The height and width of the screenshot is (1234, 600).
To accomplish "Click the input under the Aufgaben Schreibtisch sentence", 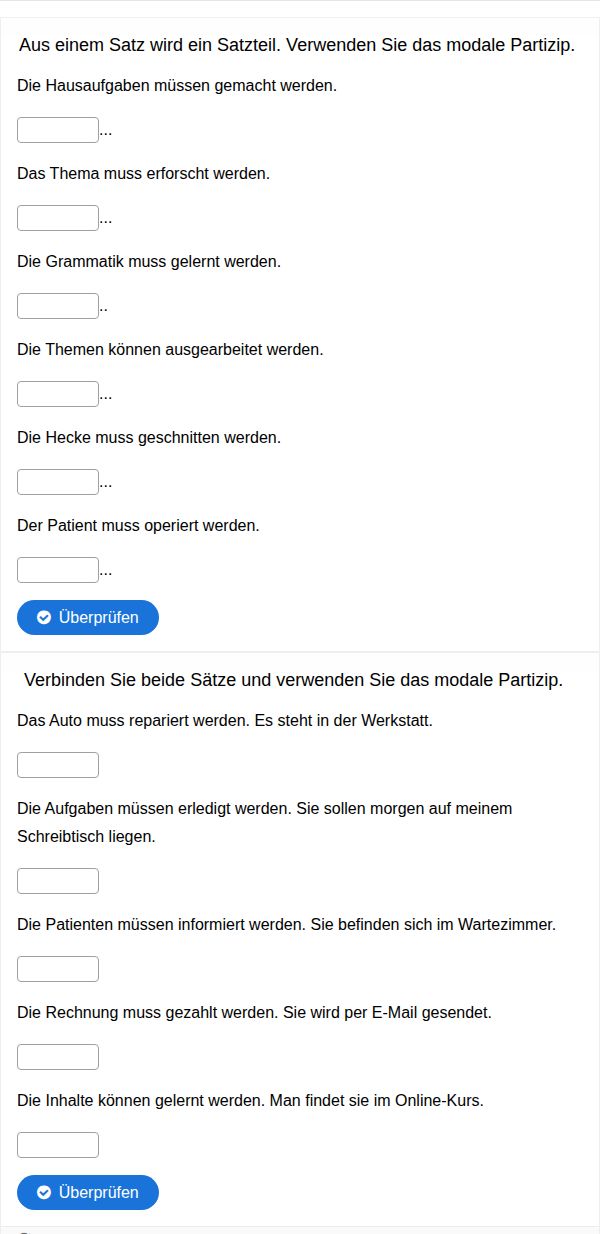I will tap(58, 881).
